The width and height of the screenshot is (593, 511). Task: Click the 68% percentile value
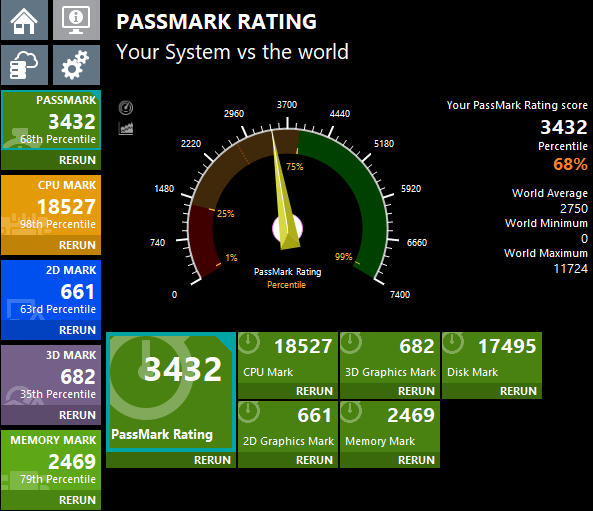570,164
